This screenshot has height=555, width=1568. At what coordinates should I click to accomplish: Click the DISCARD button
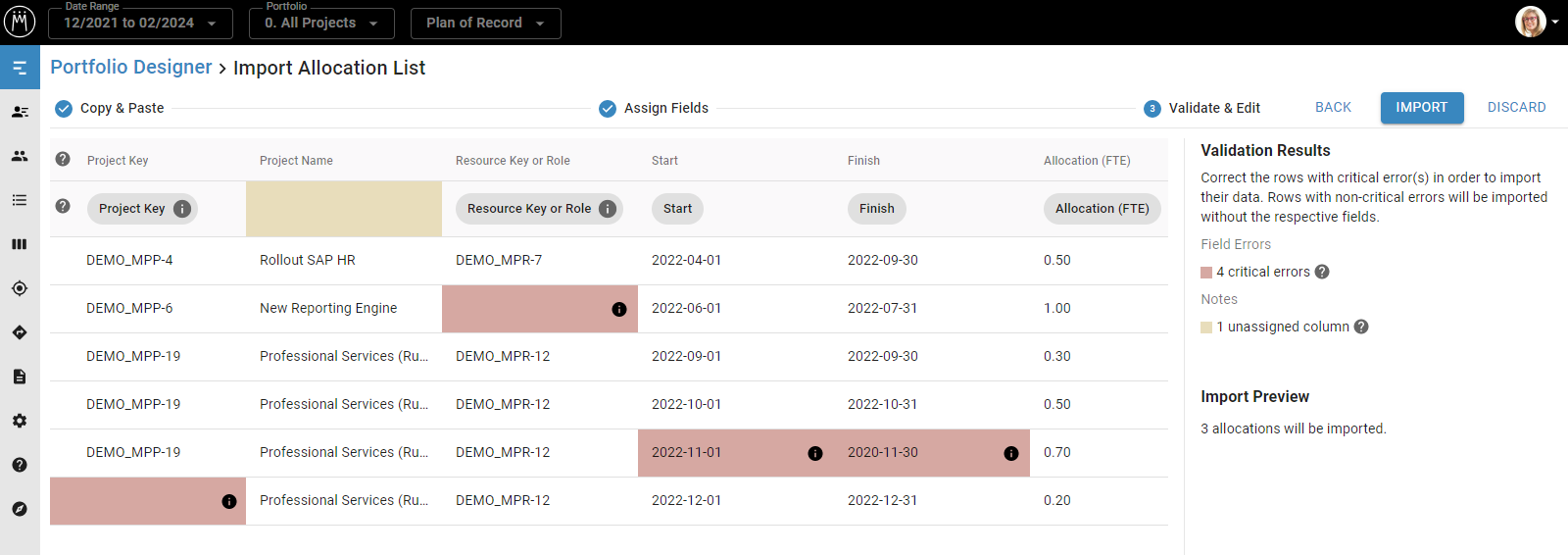click(x=1516, y=108)
